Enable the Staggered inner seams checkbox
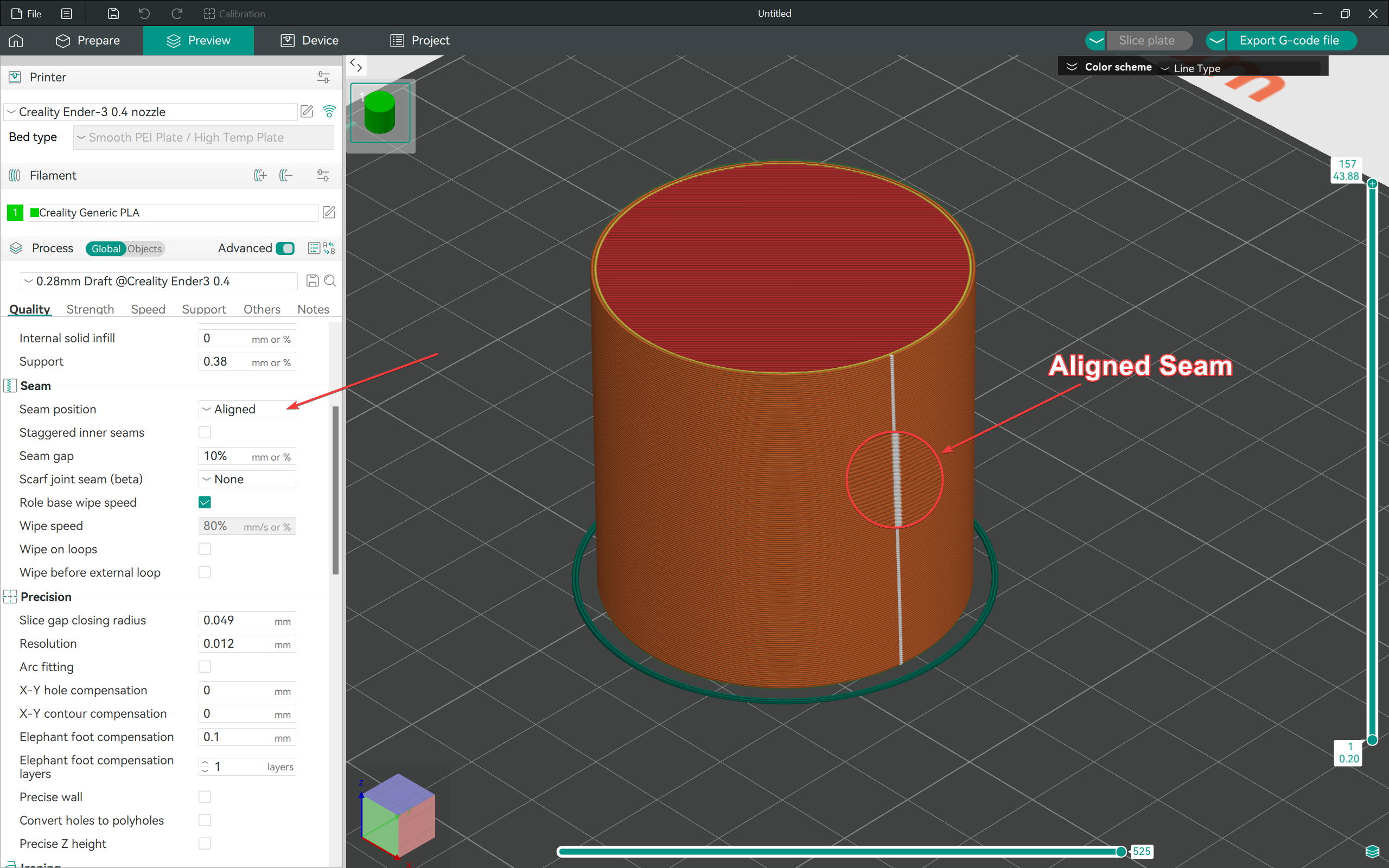 point(206,432)
